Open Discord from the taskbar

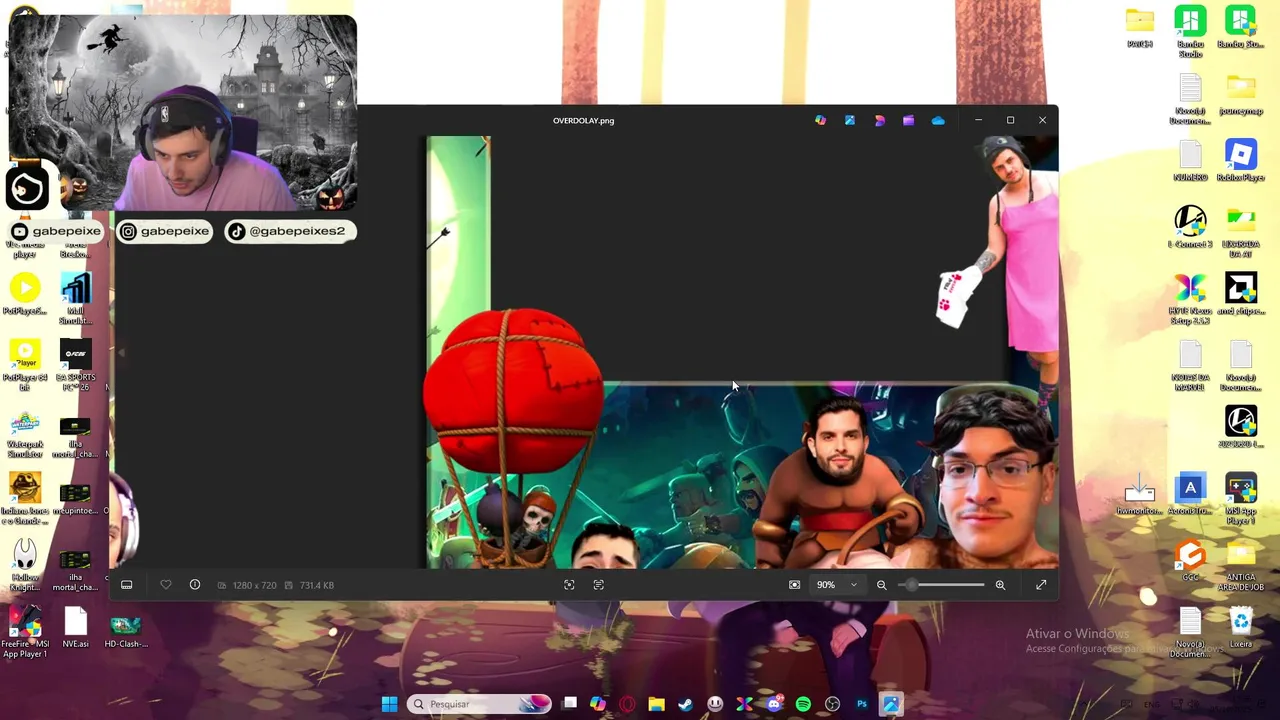(774, 704)
